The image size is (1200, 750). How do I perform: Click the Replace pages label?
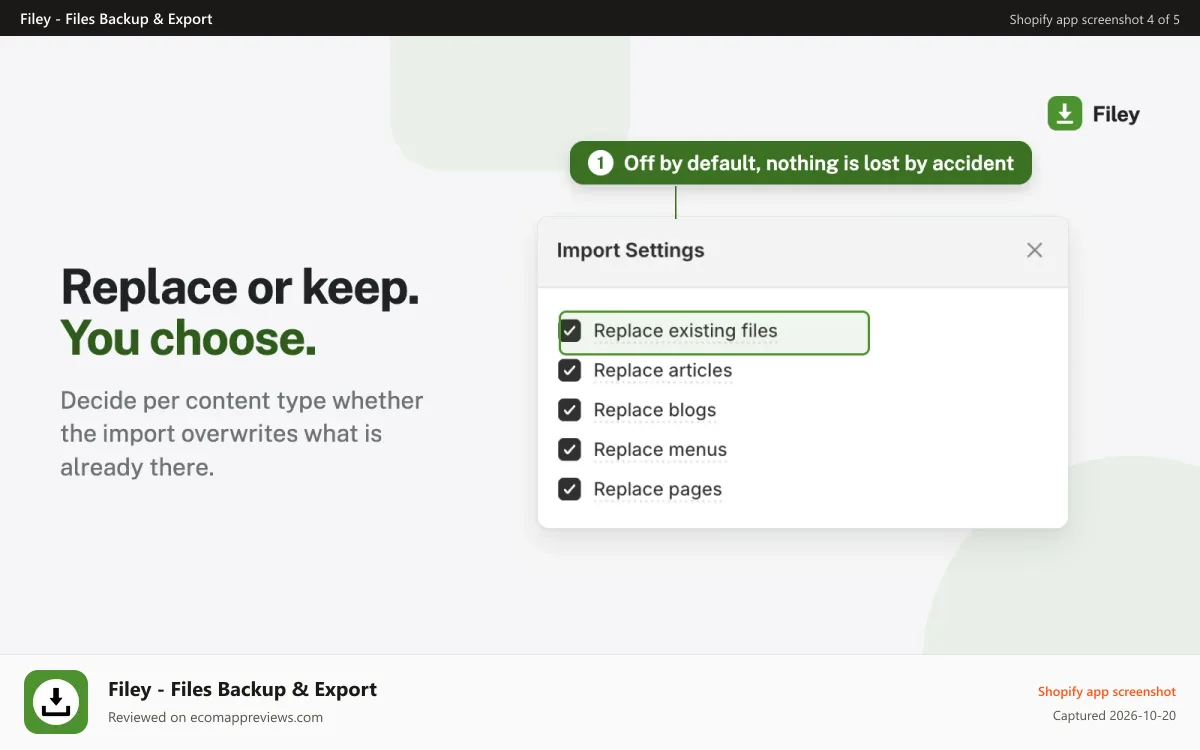click(x=657, y=490)
